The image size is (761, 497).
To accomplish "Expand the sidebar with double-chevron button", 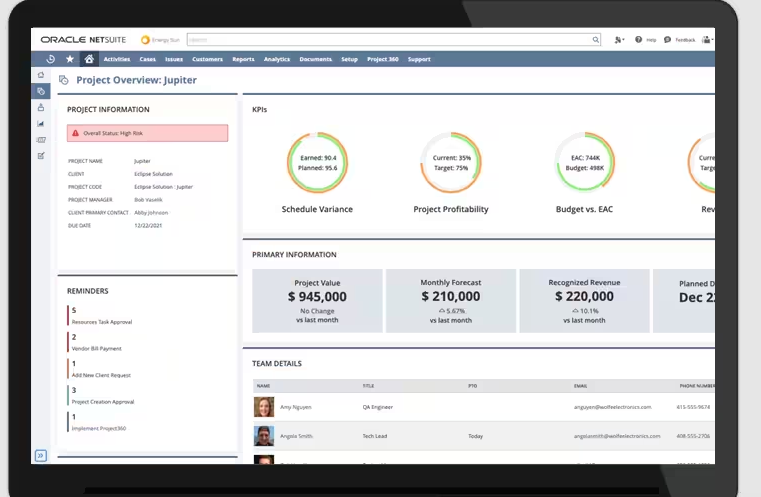I will (41, 456).
